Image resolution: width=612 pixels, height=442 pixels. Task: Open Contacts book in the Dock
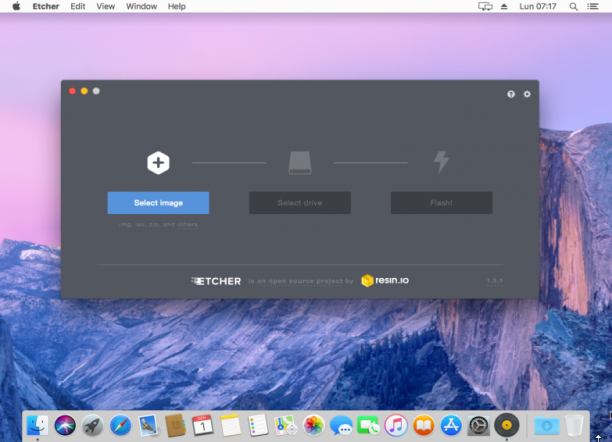coord(175,425)
